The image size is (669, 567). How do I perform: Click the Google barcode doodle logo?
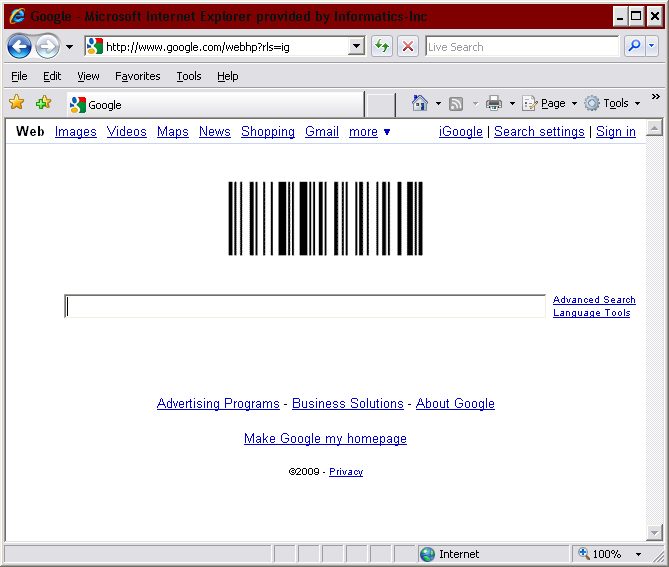pos(326,218)
